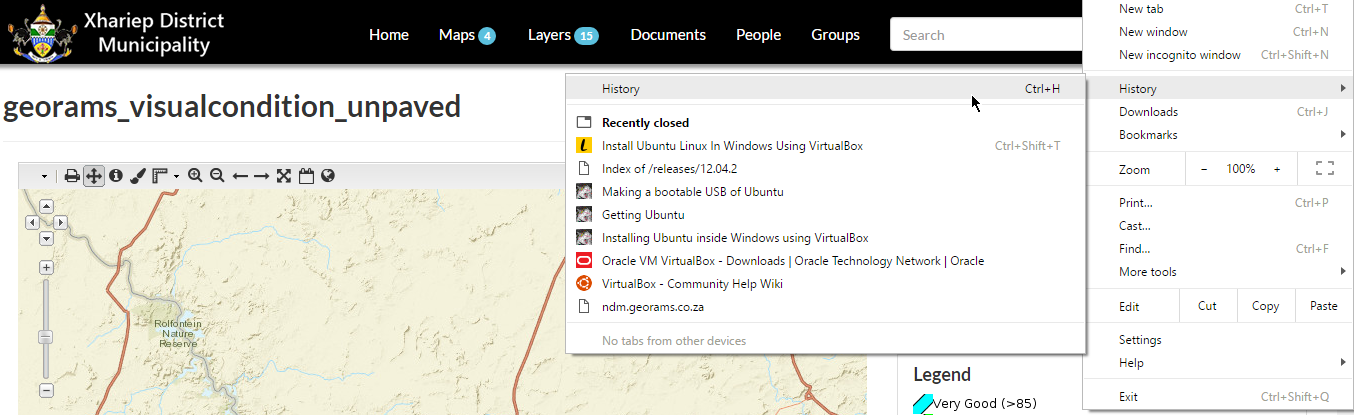Open the Home navigation link
The image size is (1354, 415).
tap(389, 34)
